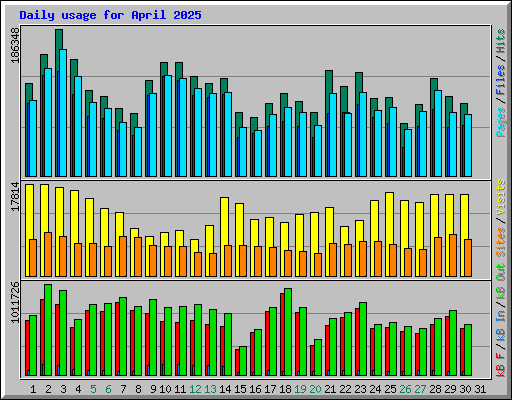Click the day 23 green kB Out bar
This screenshot has height=400, width=512.
[x=363, y=339]
